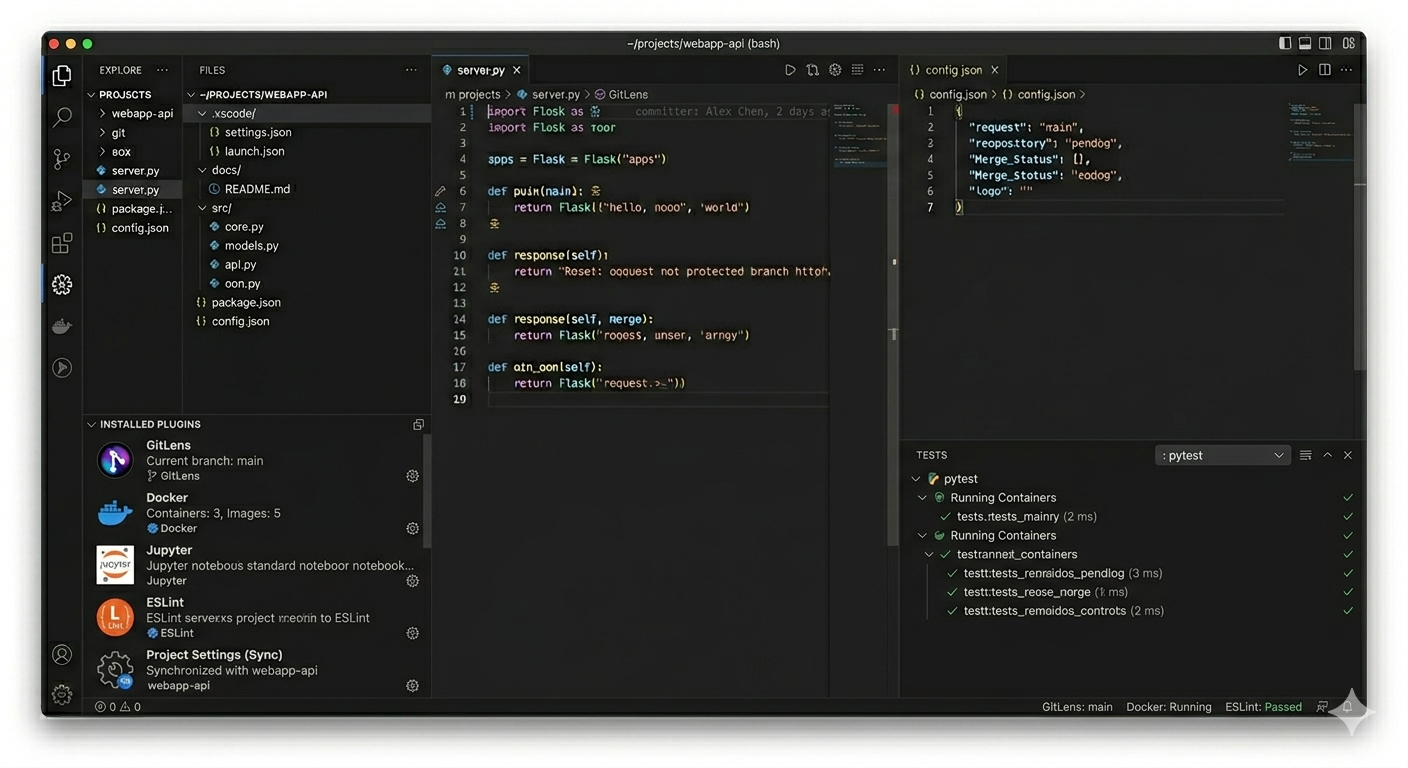Run config.json with the play icon
Viewport: 1408px width, 768px height.
1302,70
